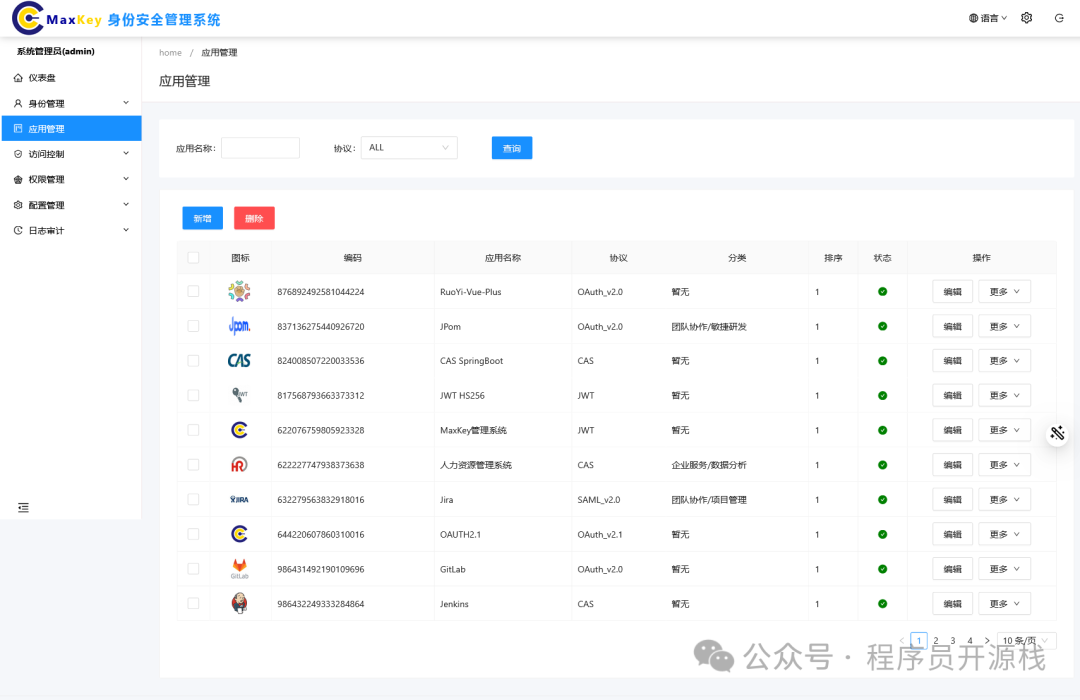Check the JWT HS256 row checkbox
Viewport: 1080px width, 700px height.
click(x=193, y=395)
